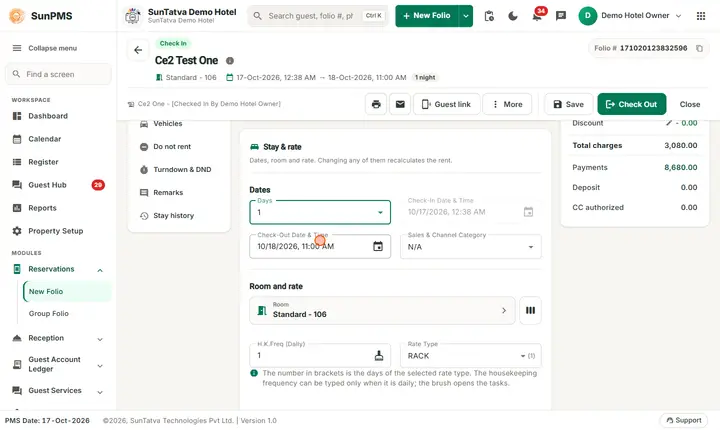
Task: Focus the Find a screen field
Action: 58,74
